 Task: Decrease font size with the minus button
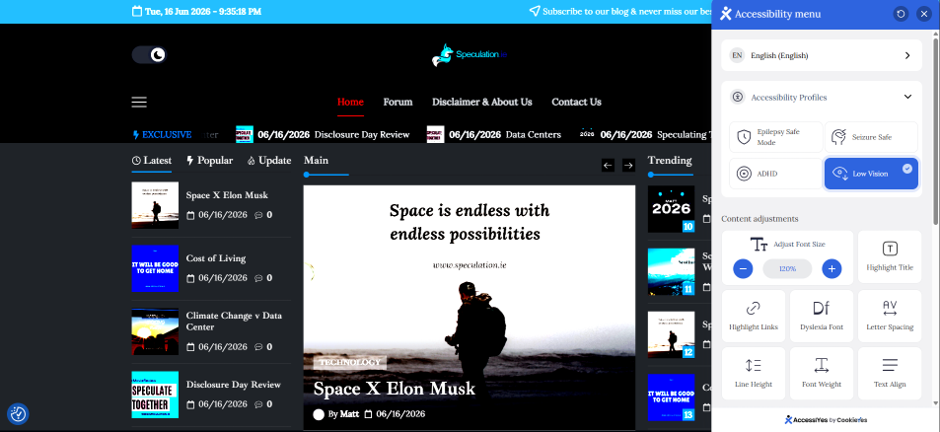[x=743, y=269]
